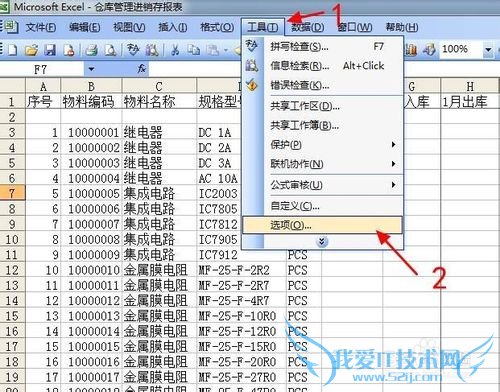This screenshot has width=500, height=392.
Task: Open the 窗口(W) menu
Action: pos(355,27)
